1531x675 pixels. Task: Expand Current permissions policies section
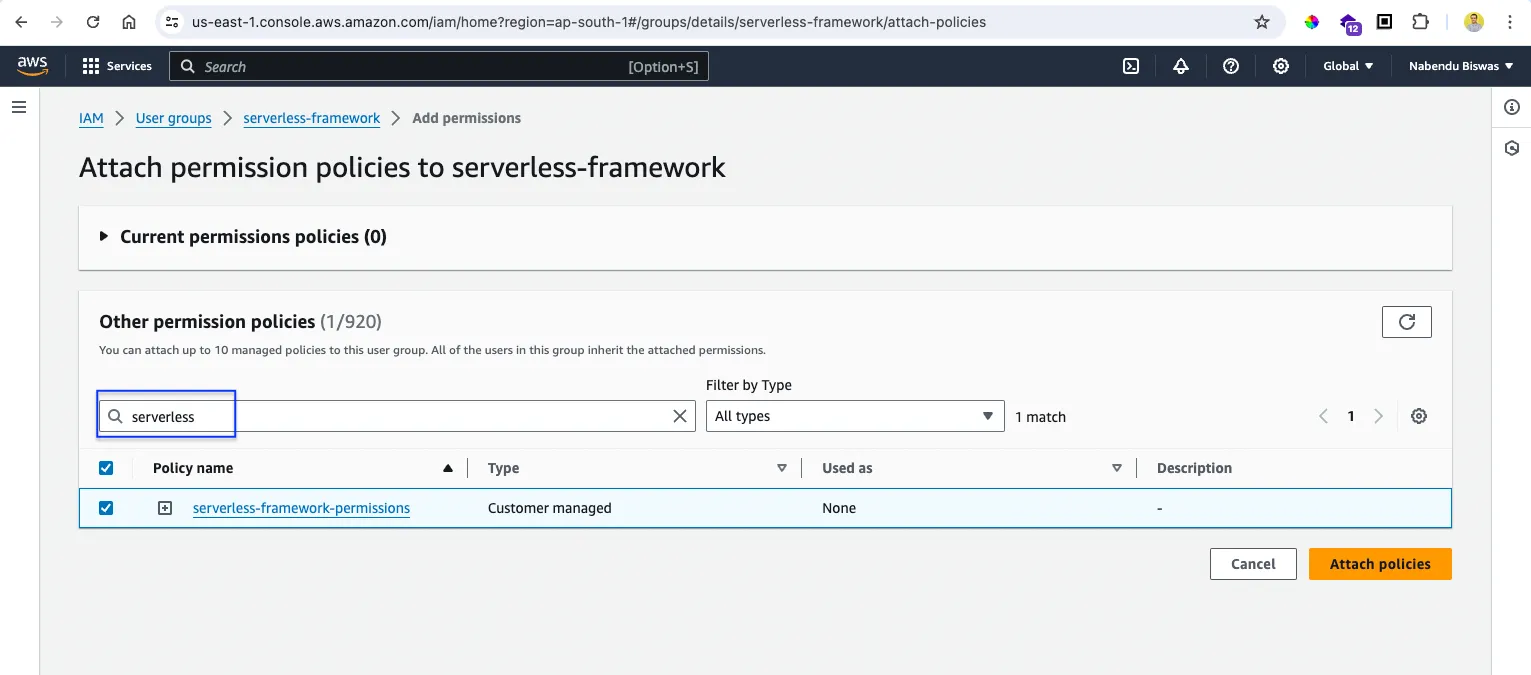click(104, 237)
